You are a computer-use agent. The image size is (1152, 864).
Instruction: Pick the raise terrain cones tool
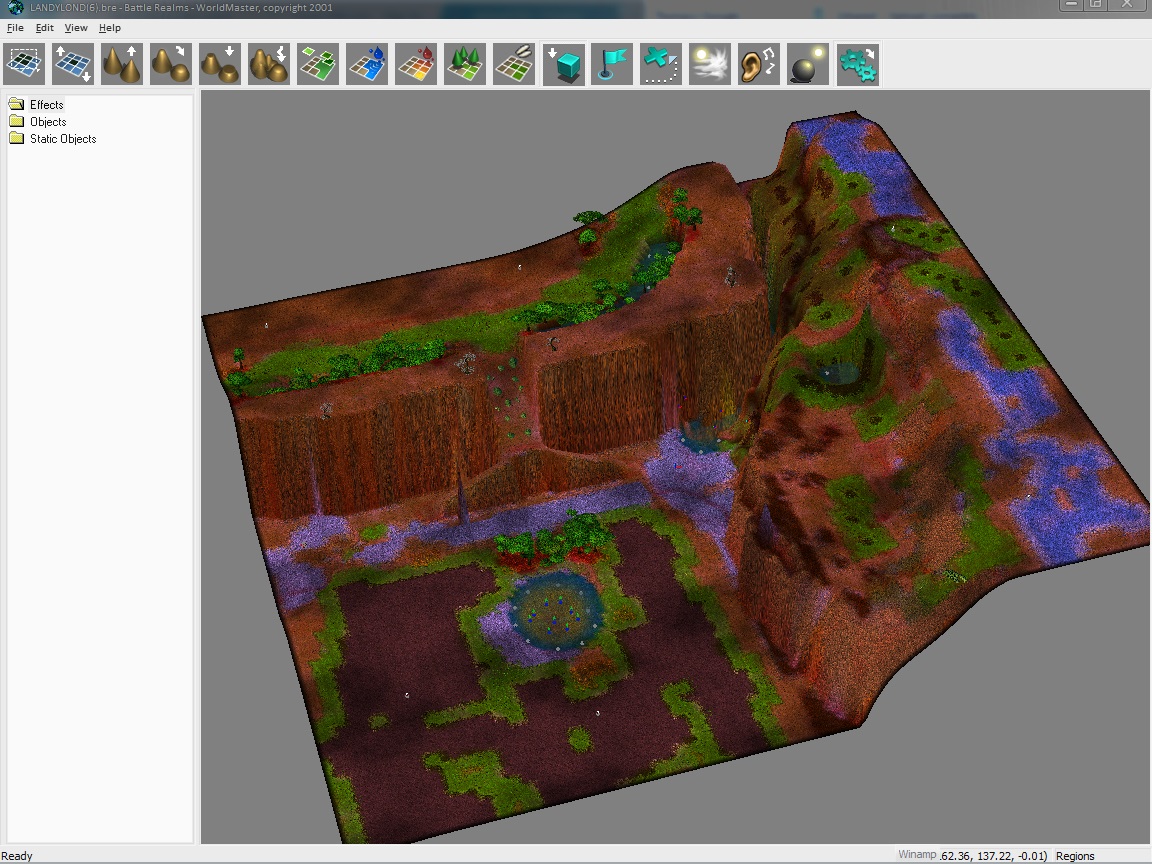122,64
